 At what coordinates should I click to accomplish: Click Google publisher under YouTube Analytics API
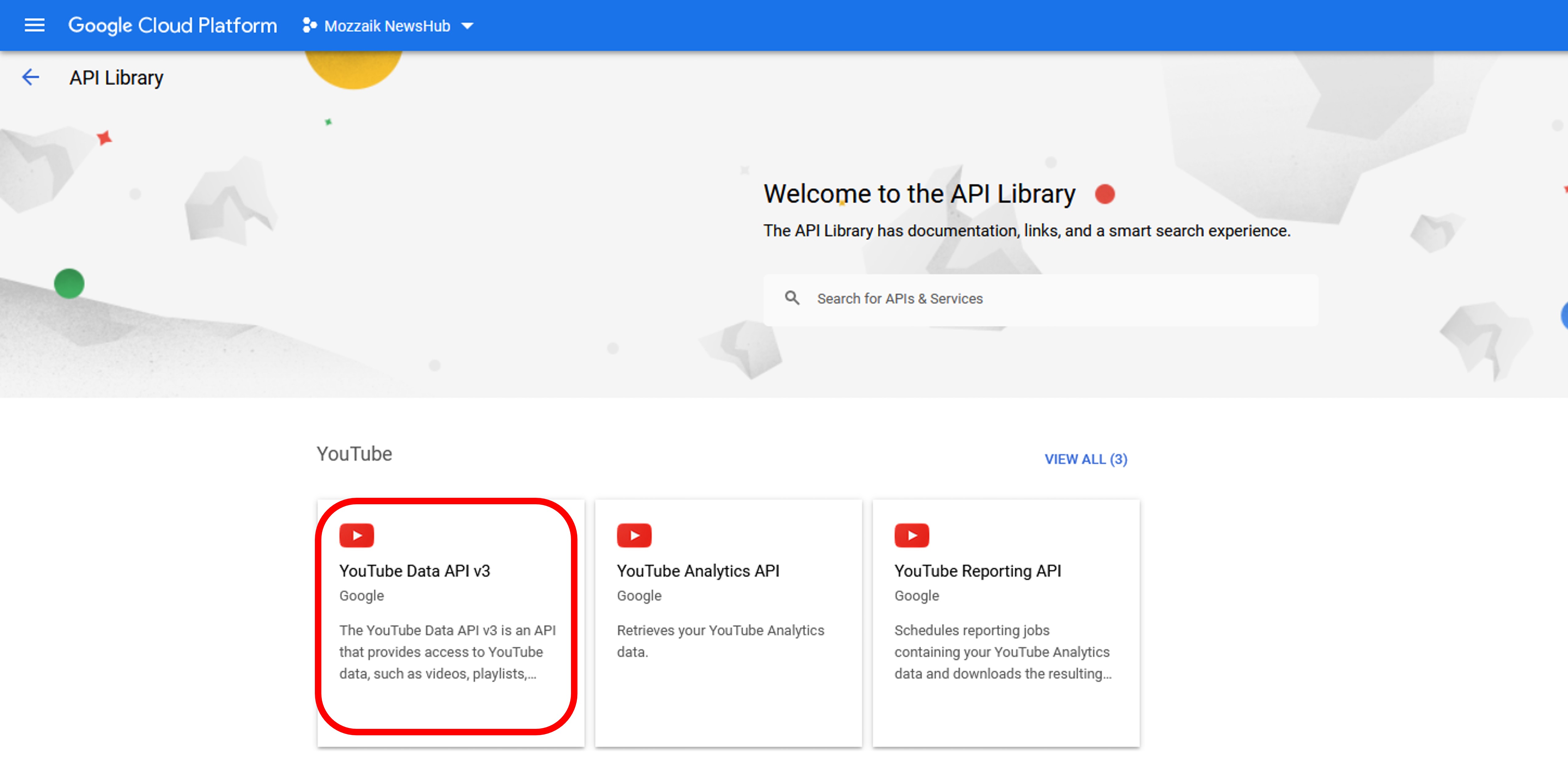point(639,596)
